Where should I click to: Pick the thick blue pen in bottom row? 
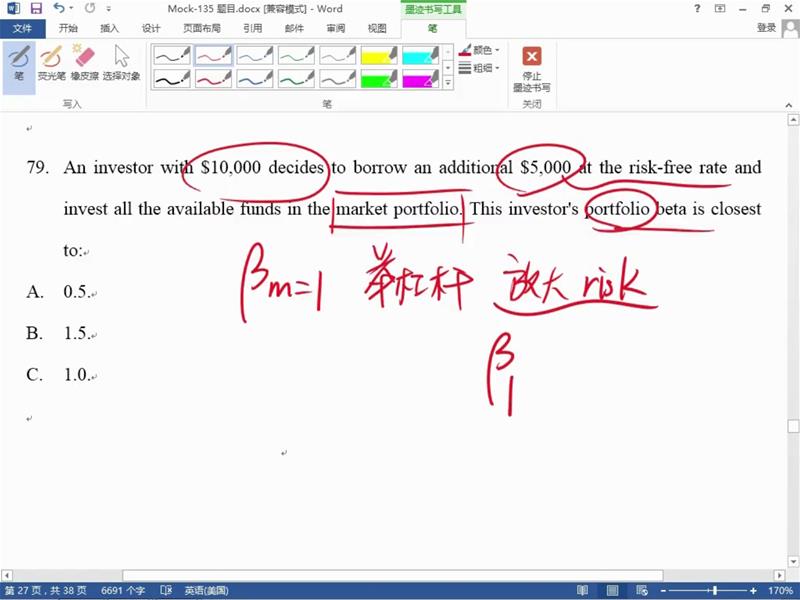[255, 79]
